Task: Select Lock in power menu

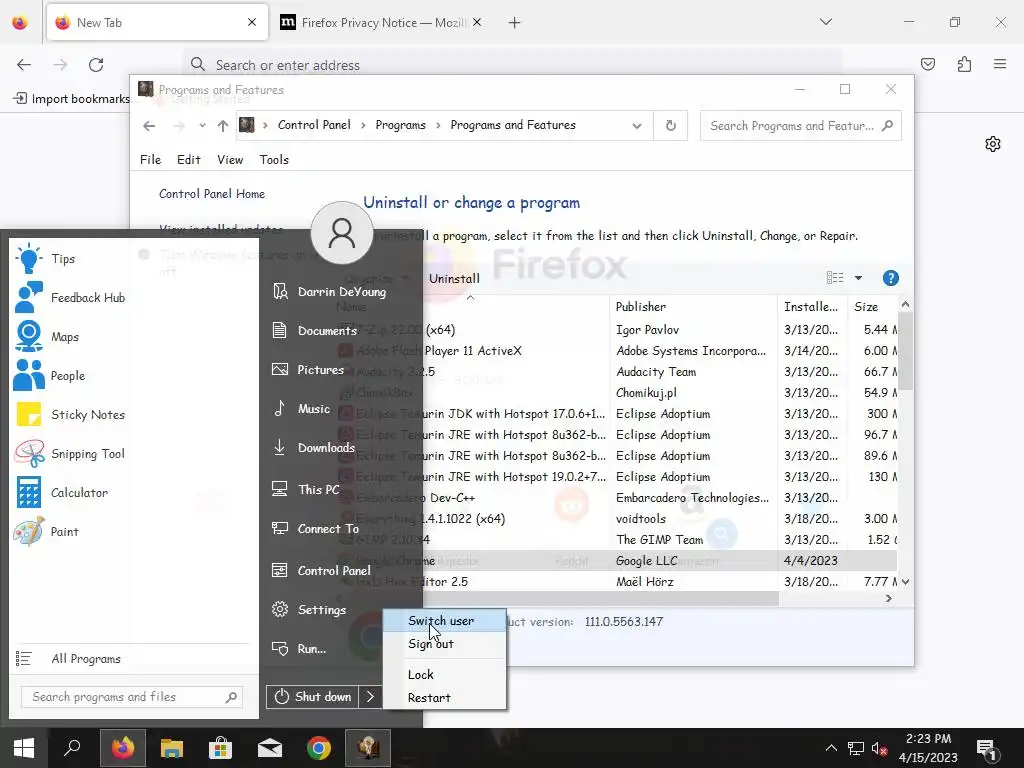Action: (444, 675)
